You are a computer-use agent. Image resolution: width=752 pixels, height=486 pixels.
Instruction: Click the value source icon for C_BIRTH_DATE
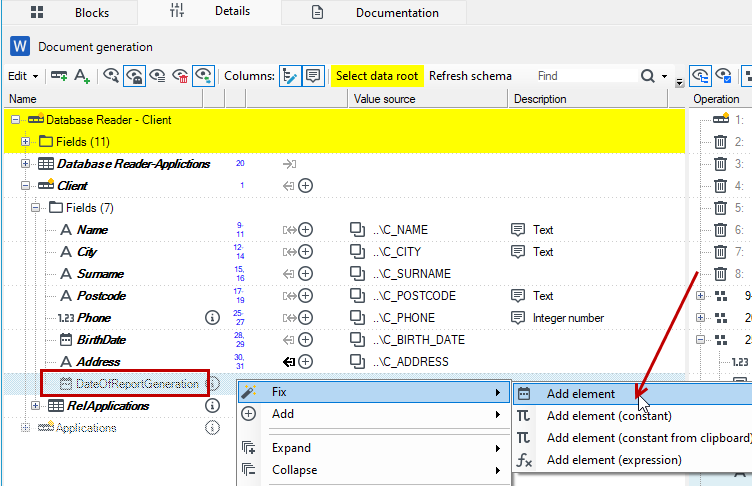point(357,340)
